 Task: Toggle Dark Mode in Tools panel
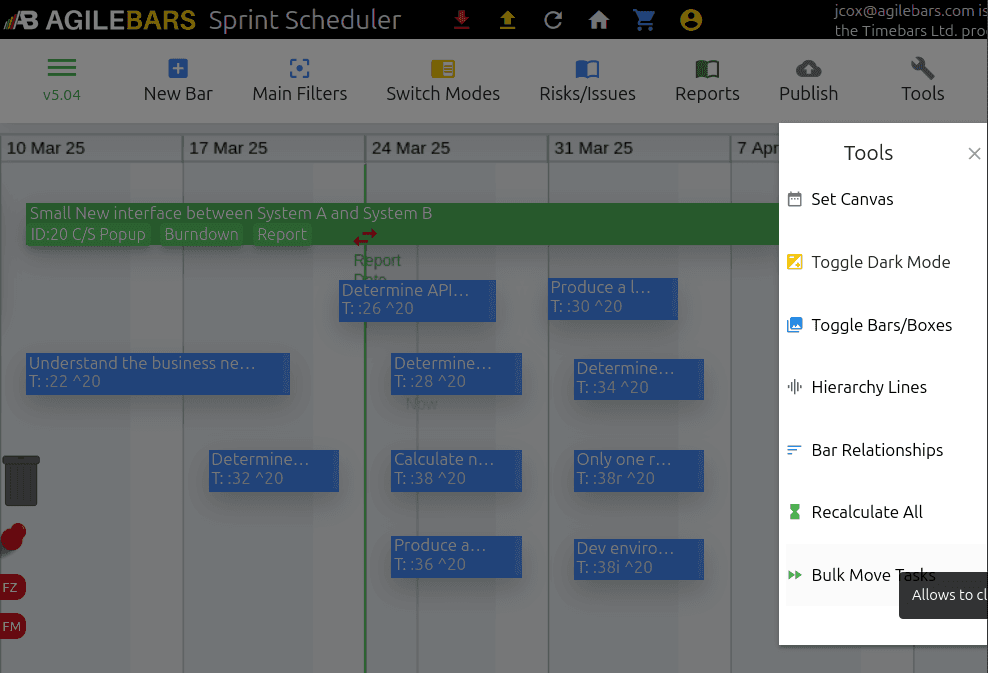[883, 262]
